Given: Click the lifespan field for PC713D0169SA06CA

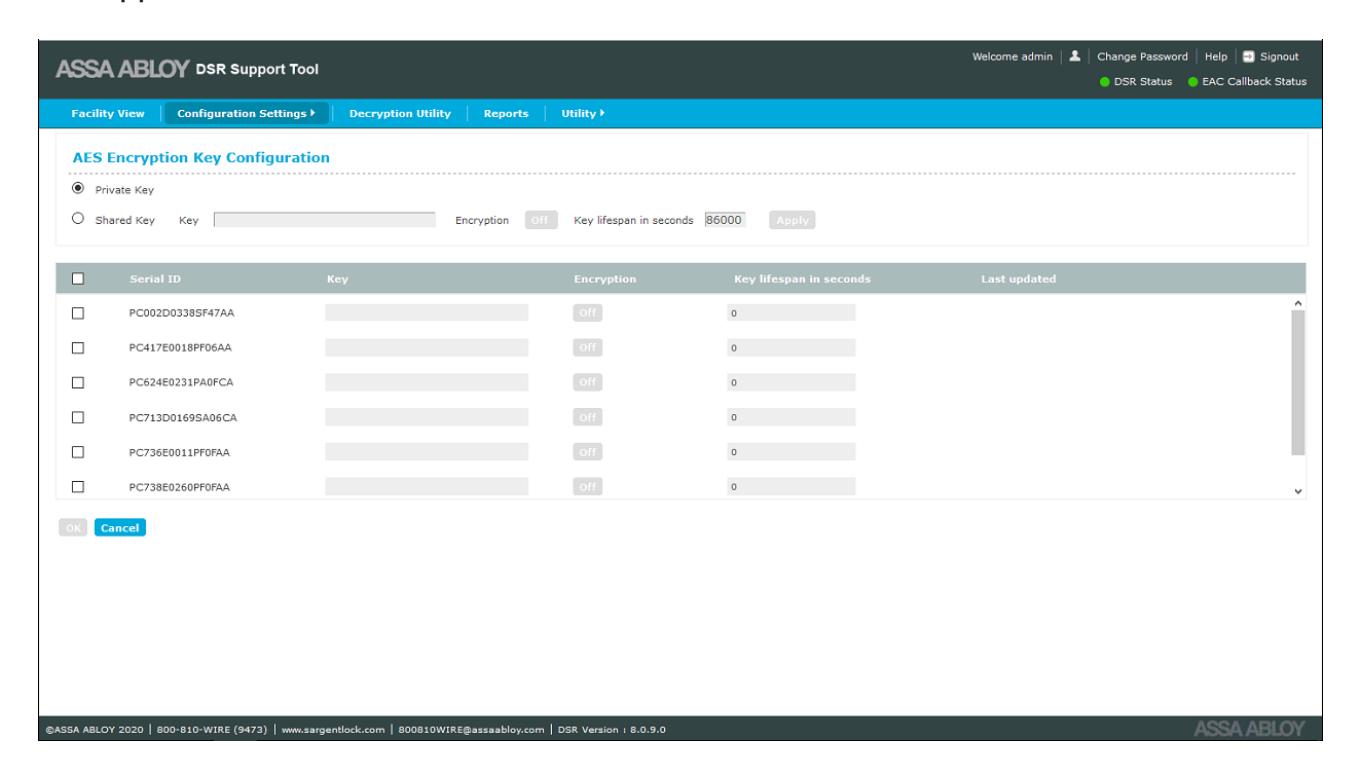Looking at the screenshot, I should (x=791, y=417).
